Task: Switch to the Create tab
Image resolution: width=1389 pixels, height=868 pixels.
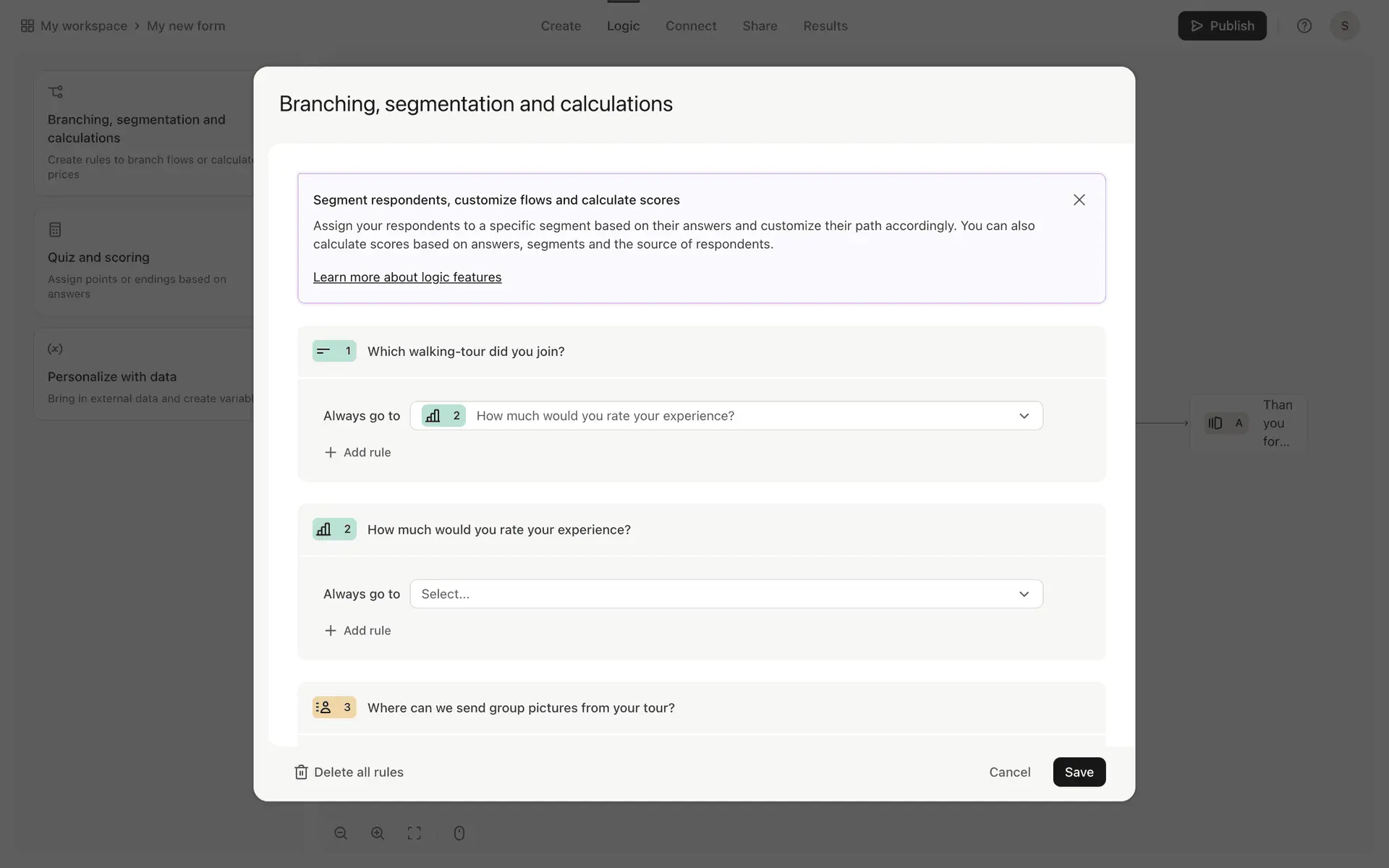Action: (561, 26)
